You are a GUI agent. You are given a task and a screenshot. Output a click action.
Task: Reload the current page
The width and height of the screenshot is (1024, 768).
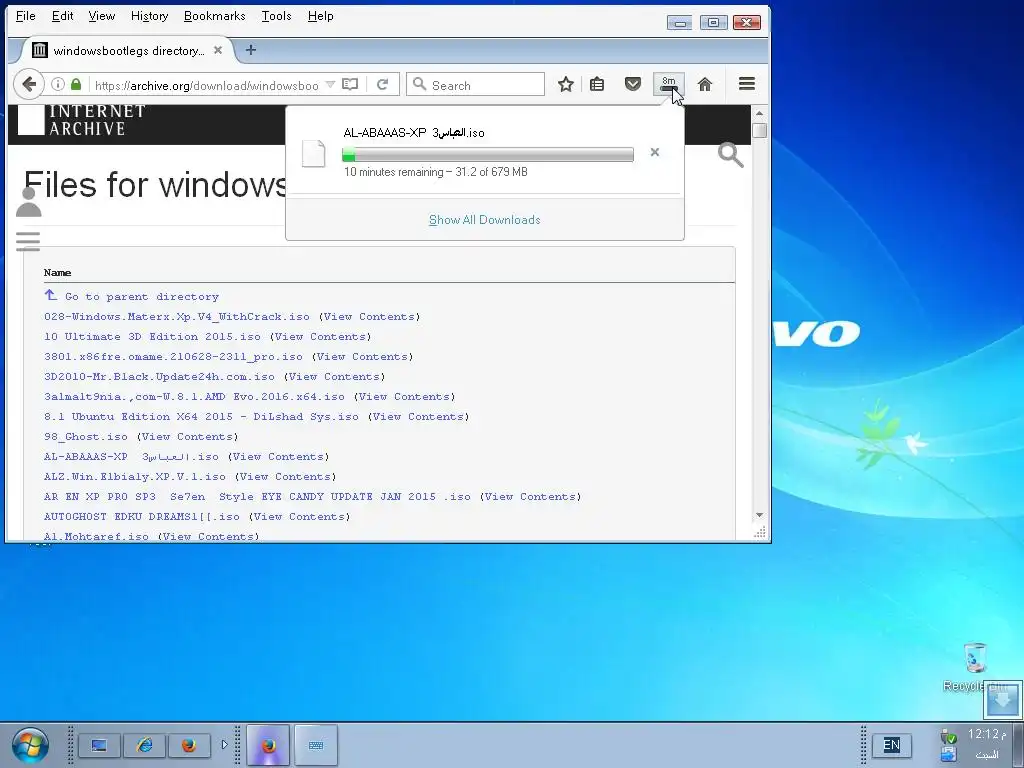click(383, 85)
